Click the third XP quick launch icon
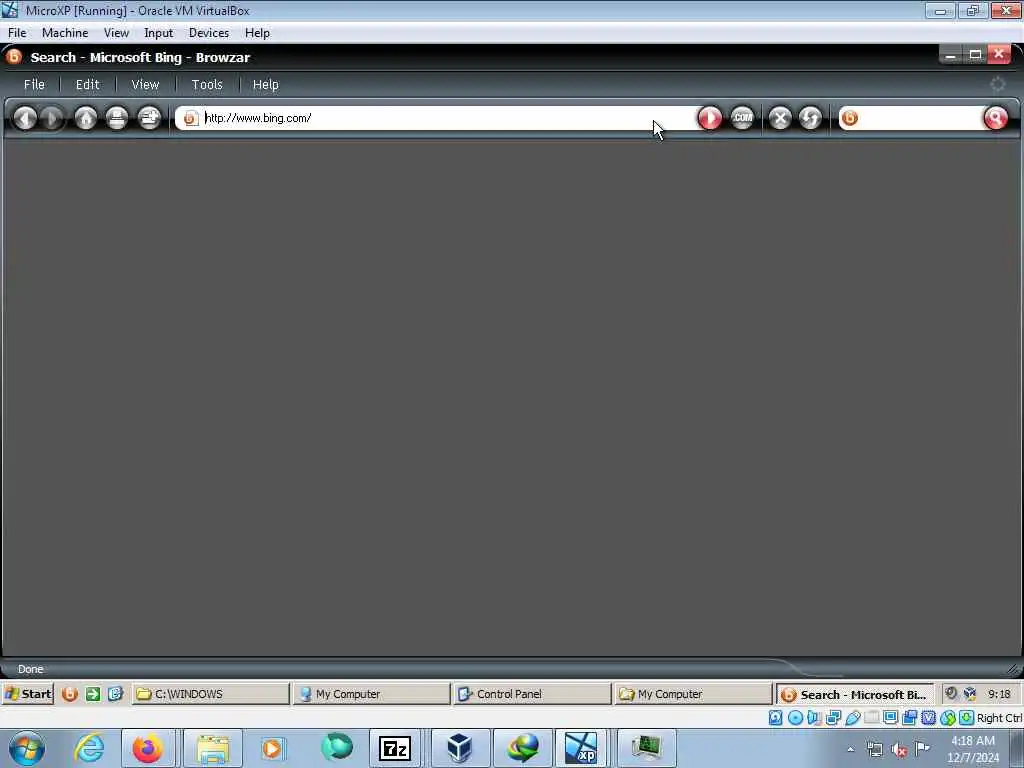This screenshot has height=768, width=1024. [116, 694]
